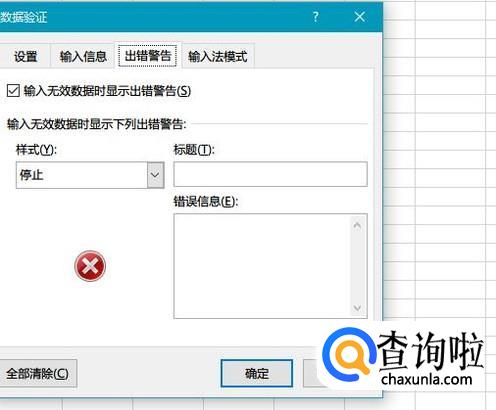The width and height of the screenshot is (496, 410).
Task: Select the 出错警告 tab
Action: 148,56
